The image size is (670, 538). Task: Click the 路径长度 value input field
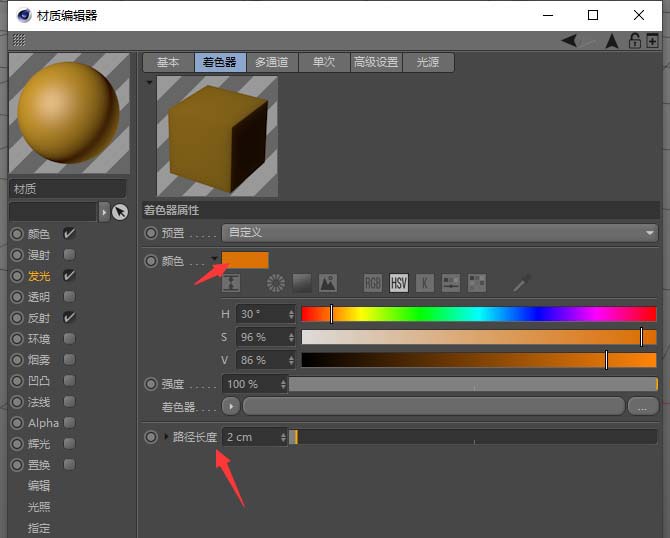point(252,437)
